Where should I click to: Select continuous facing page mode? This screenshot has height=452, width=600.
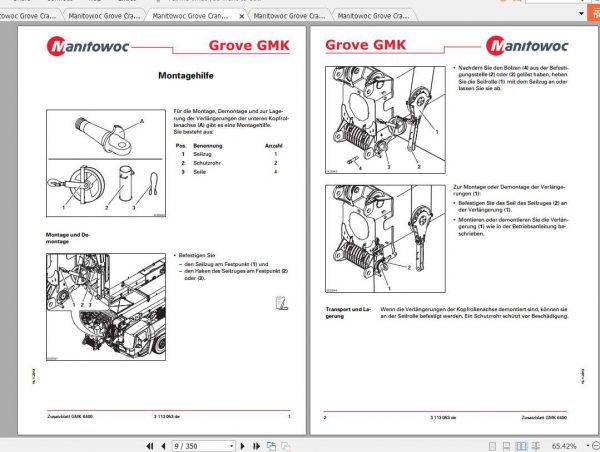(536, 446)
